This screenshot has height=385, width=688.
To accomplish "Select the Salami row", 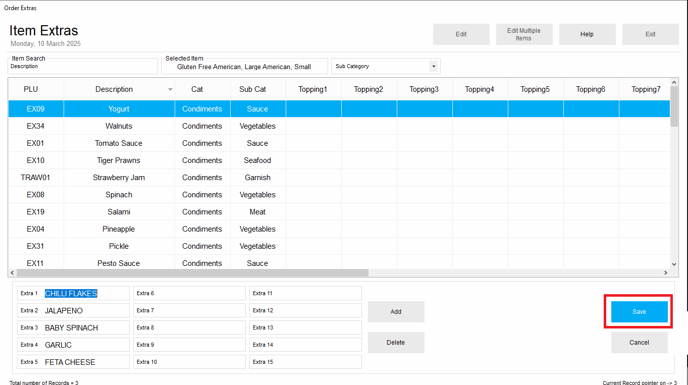I will pyautogui.click(x=339, y=212).
